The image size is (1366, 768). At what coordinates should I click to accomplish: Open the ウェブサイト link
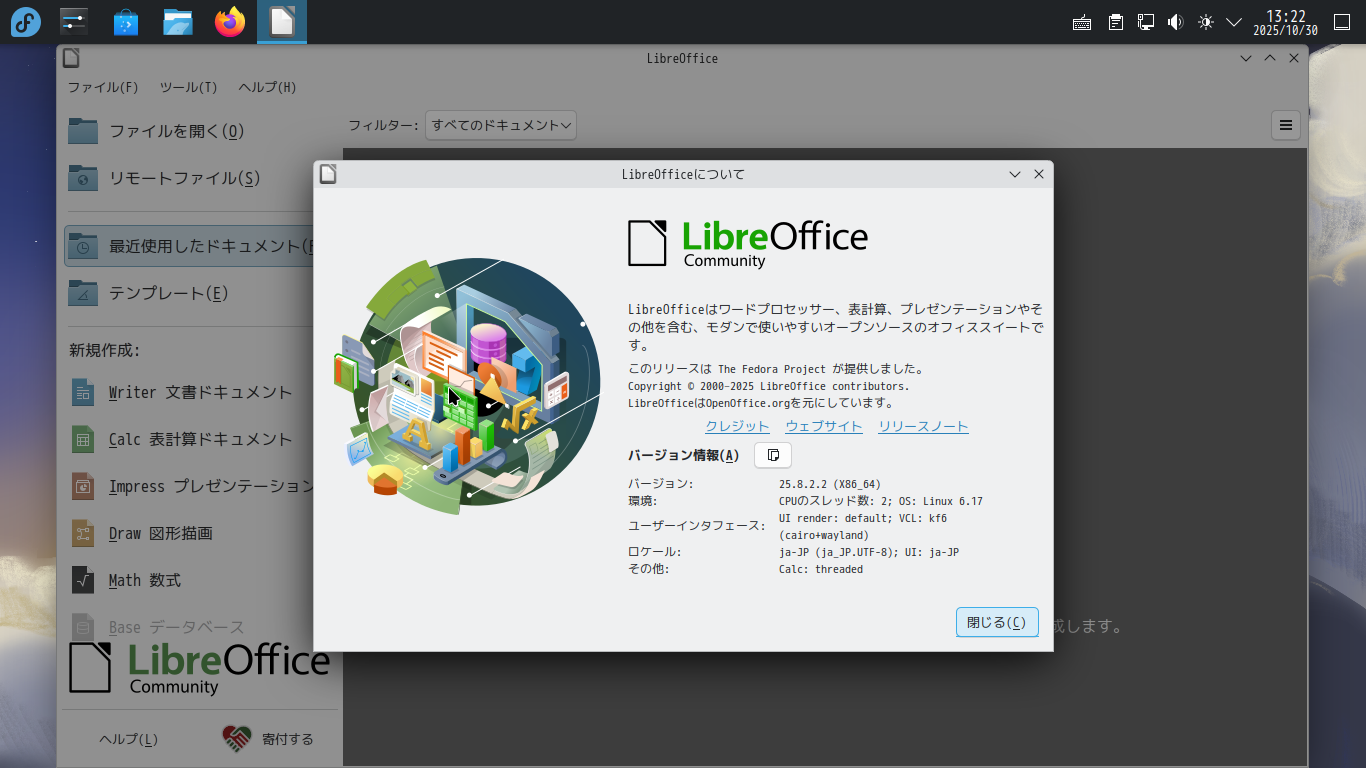click(824, 426)
